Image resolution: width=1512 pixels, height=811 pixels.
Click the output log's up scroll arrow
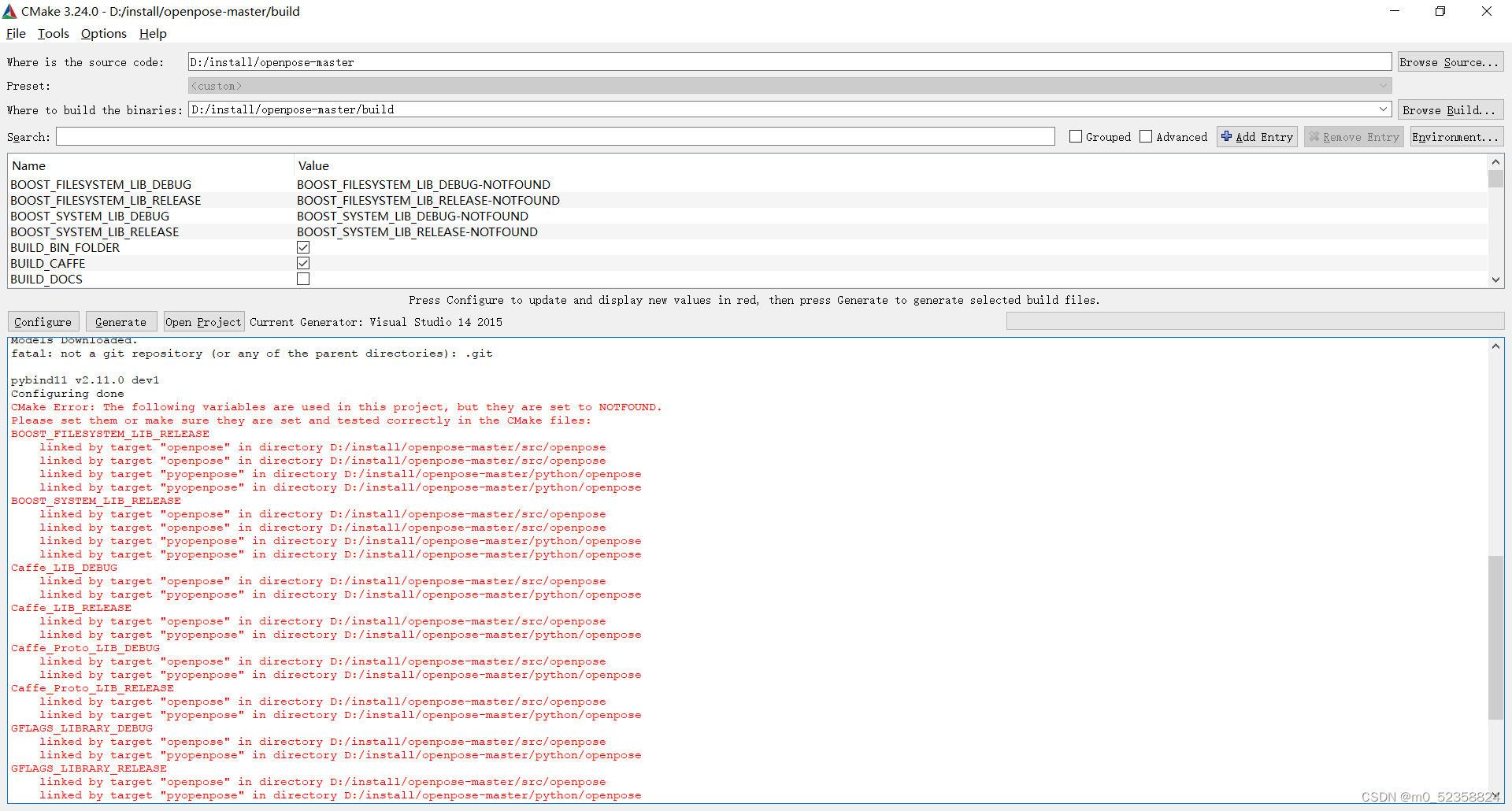point(1495,346)
